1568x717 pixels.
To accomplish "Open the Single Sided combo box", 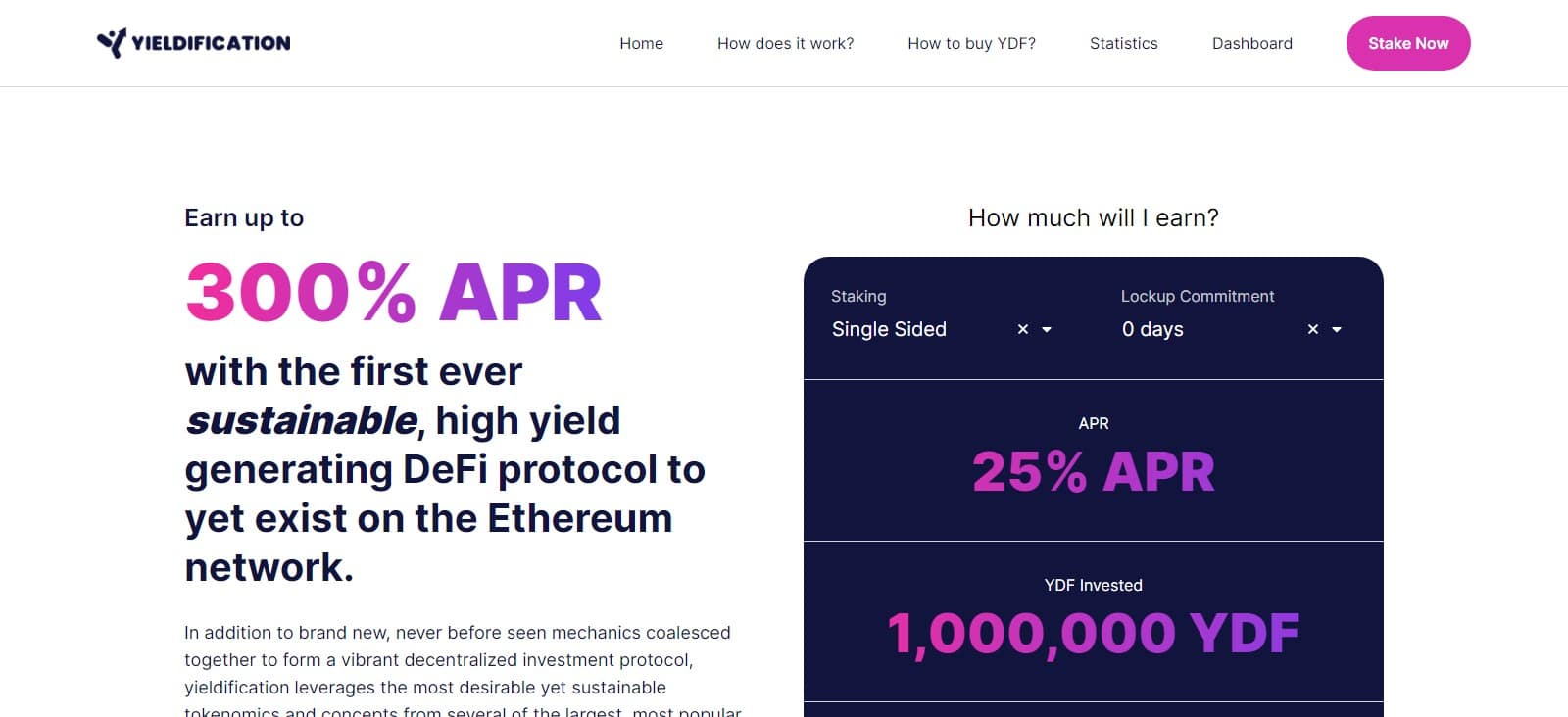I will [x=888, y=329].
